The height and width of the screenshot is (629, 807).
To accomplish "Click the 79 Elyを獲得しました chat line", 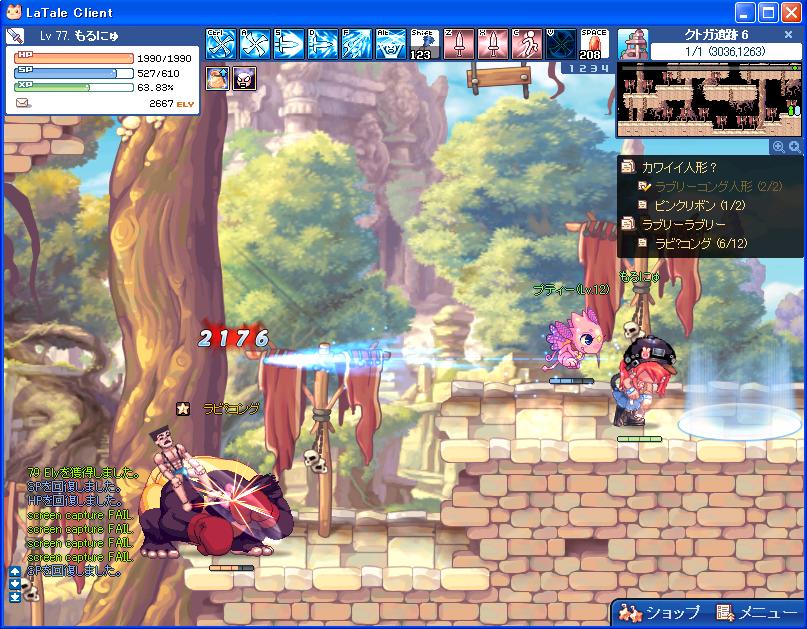I will click(83, 473).
